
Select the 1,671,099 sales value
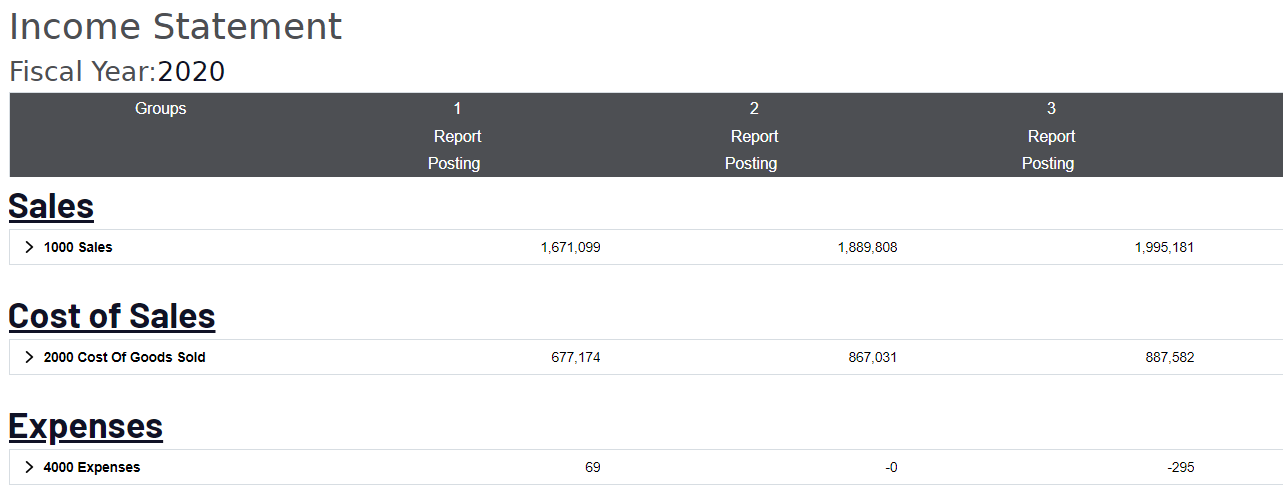point(570,247)
